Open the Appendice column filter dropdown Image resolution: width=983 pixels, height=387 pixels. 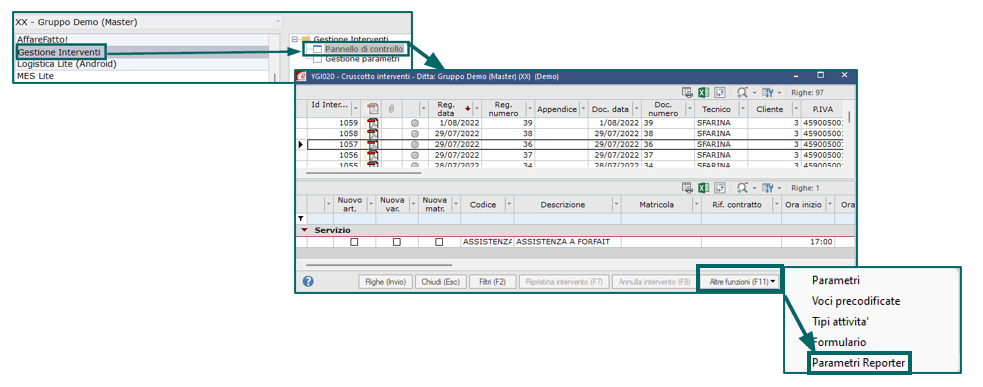tap(584, 109)
